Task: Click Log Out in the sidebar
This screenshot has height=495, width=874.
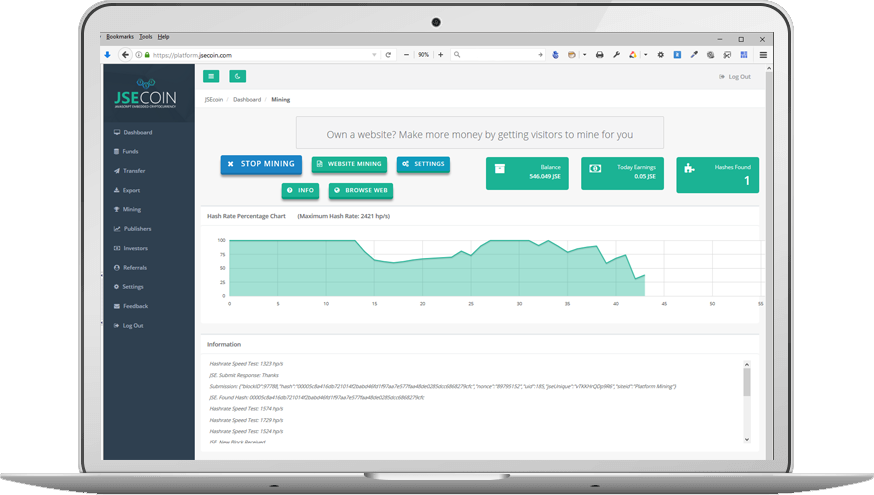Action: [129, 326]
